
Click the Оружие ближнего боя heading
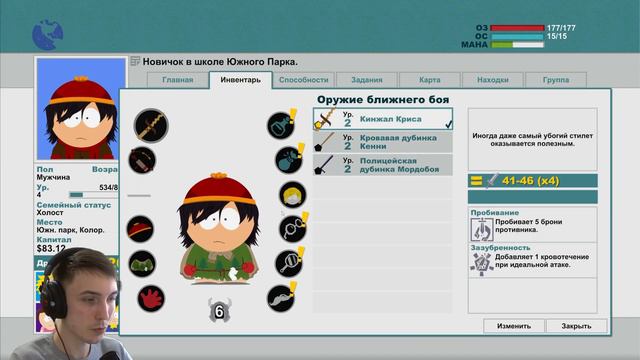tap(383, 100)
